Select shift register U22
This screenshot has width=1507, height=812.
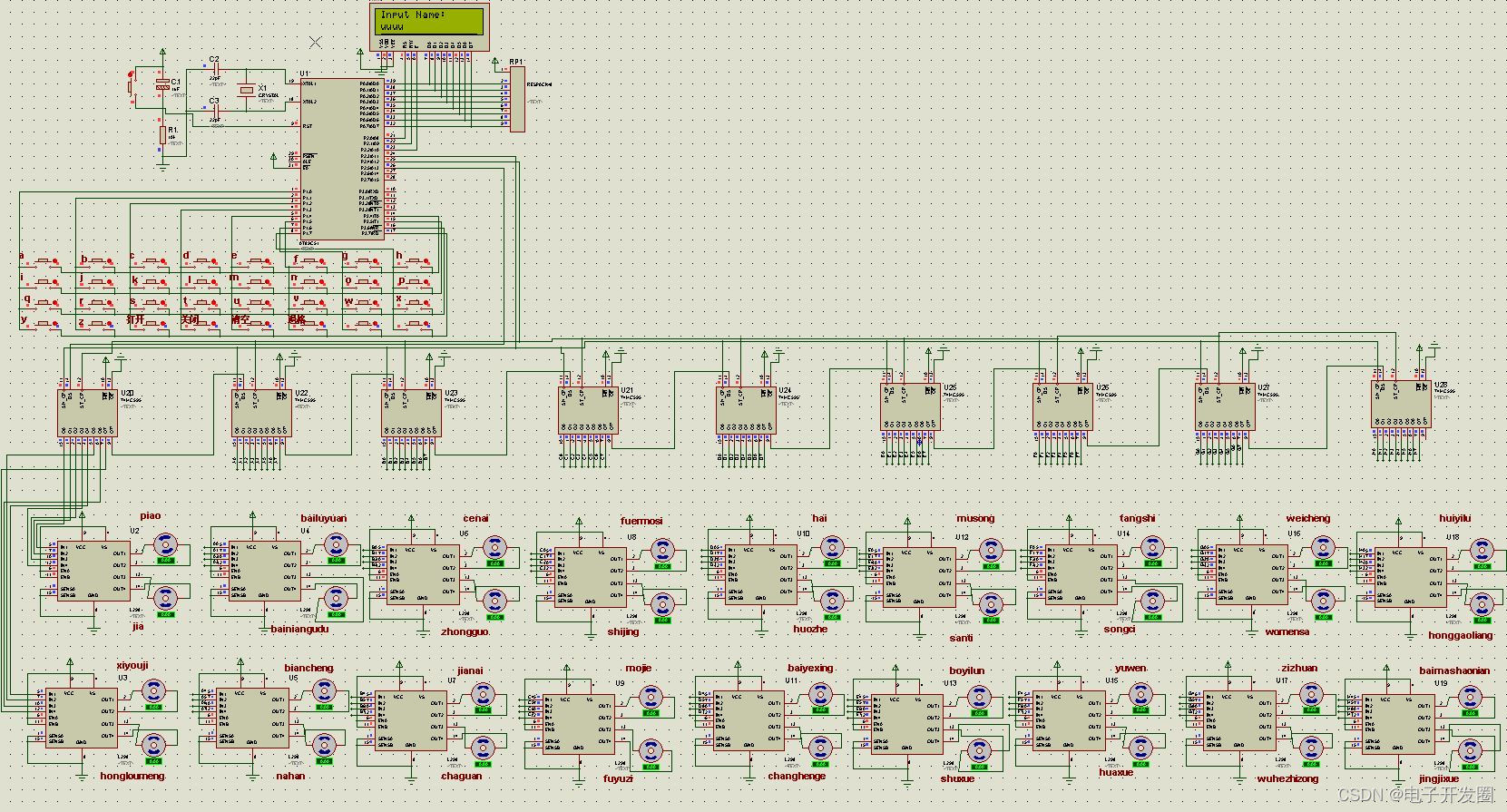pyautogui.click(x=262, y=414)
